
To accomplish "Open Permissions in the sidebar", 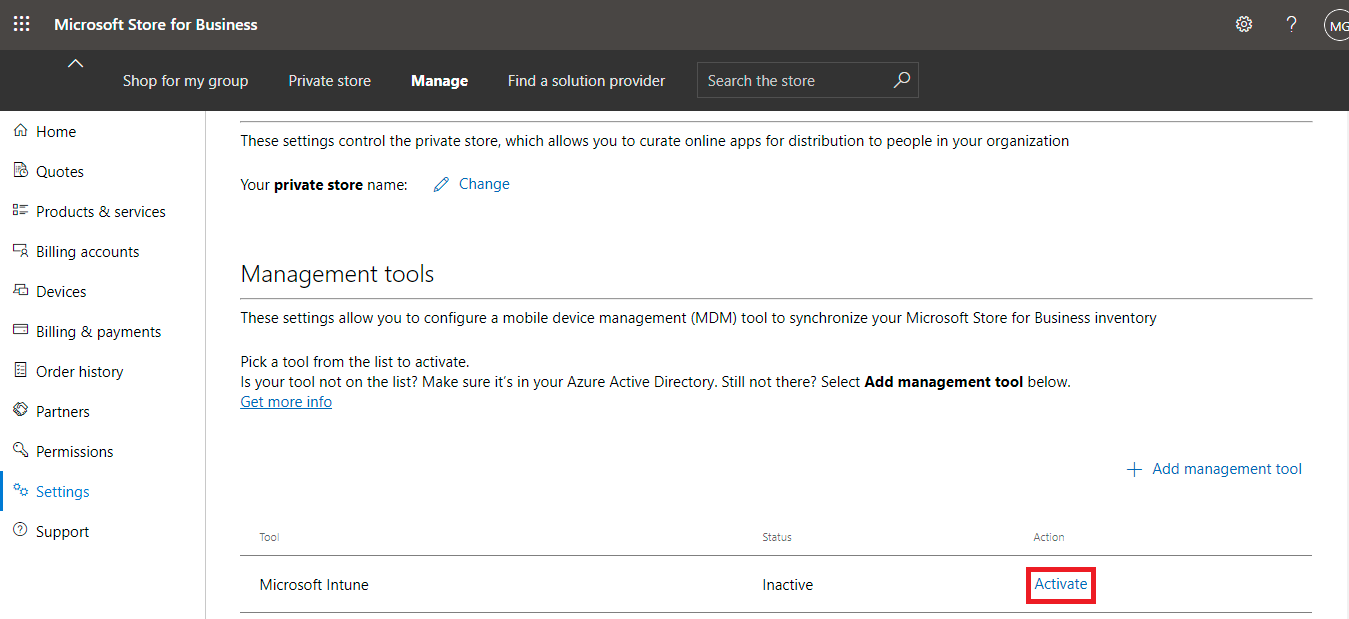I will pyautogui.click(x=75, y=451).
